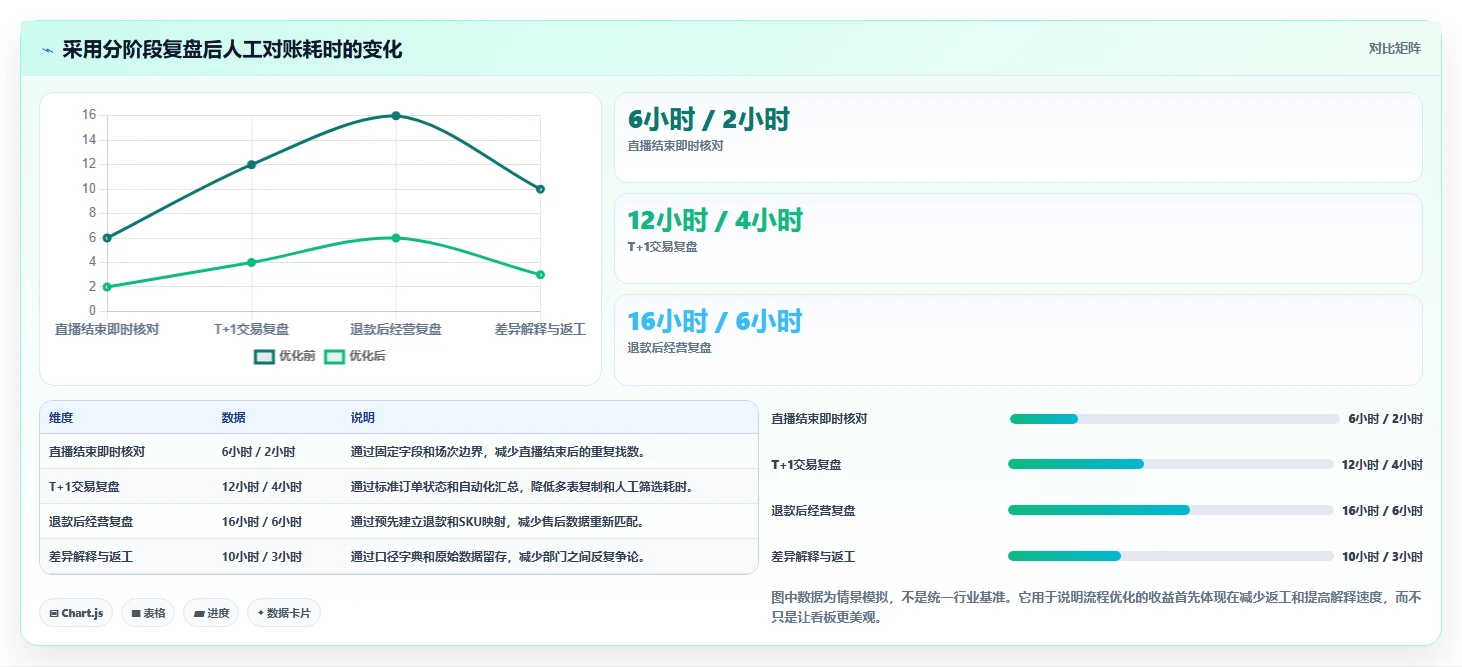Click progress value 16小时 / 6小时 at bar end
Screen dimensions: 1462x667
[1382, 511]
